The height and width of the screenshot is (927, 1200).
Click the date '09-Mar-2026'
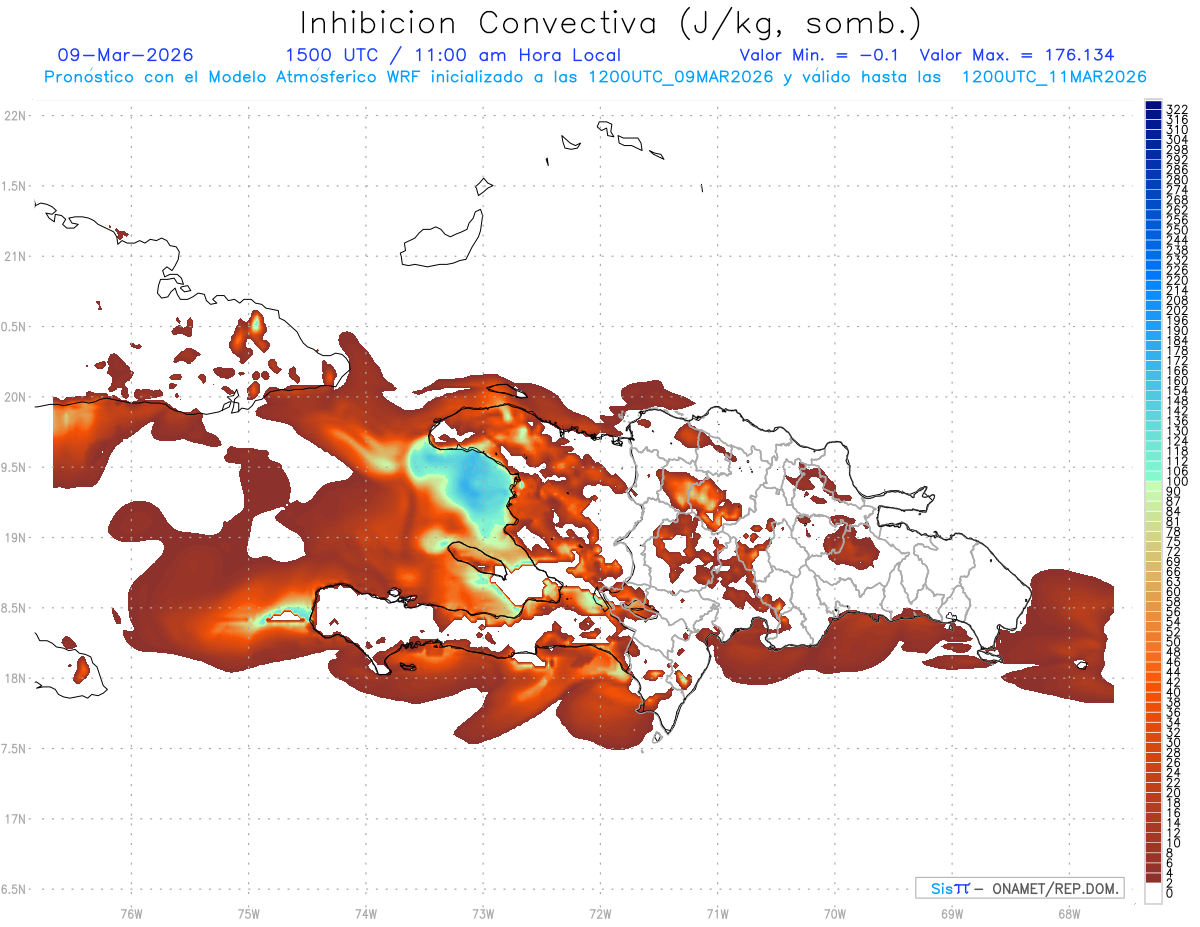pyautogui.click(x=126, y=55)
